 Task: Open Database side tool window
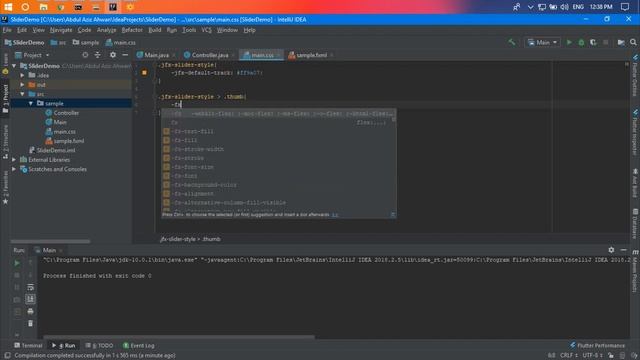pyautogui.click(x=635, y=224)
